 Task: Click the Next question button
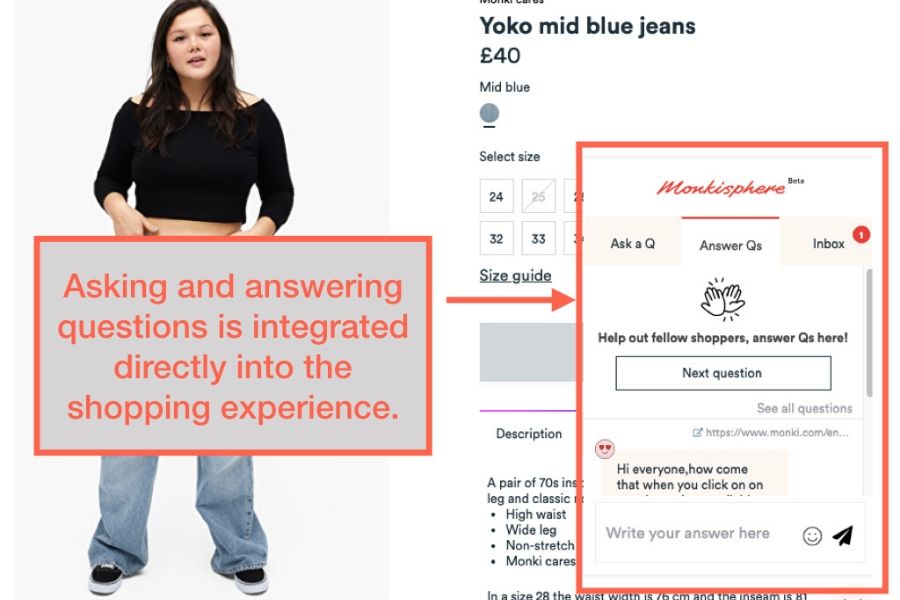coord(723,373)
